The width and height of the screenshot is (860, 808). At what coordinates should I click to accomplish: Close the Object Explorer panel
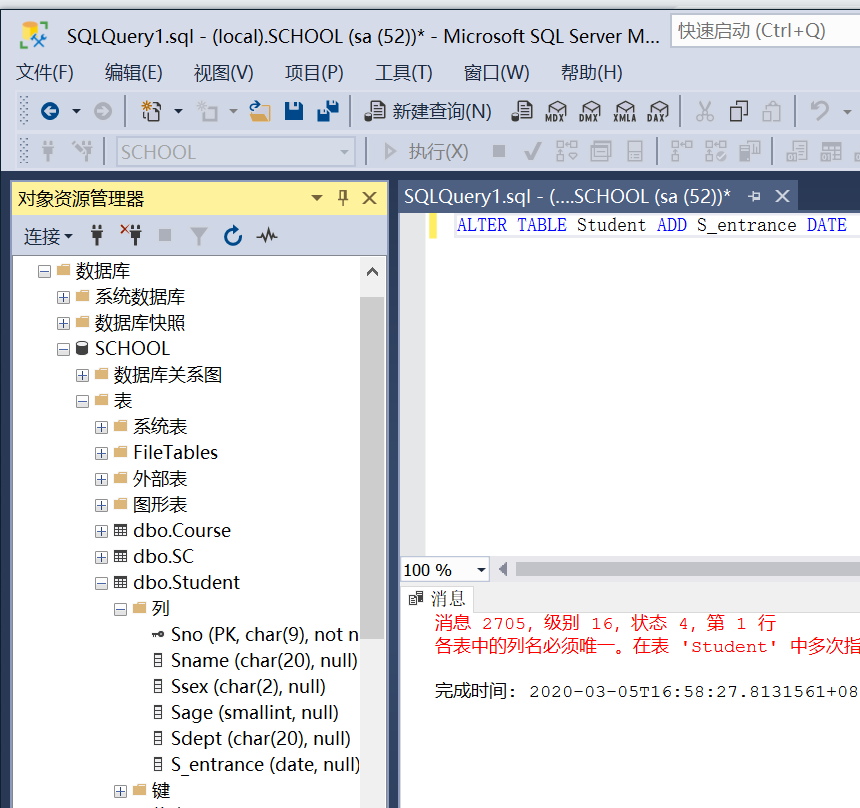coord(370,198)
